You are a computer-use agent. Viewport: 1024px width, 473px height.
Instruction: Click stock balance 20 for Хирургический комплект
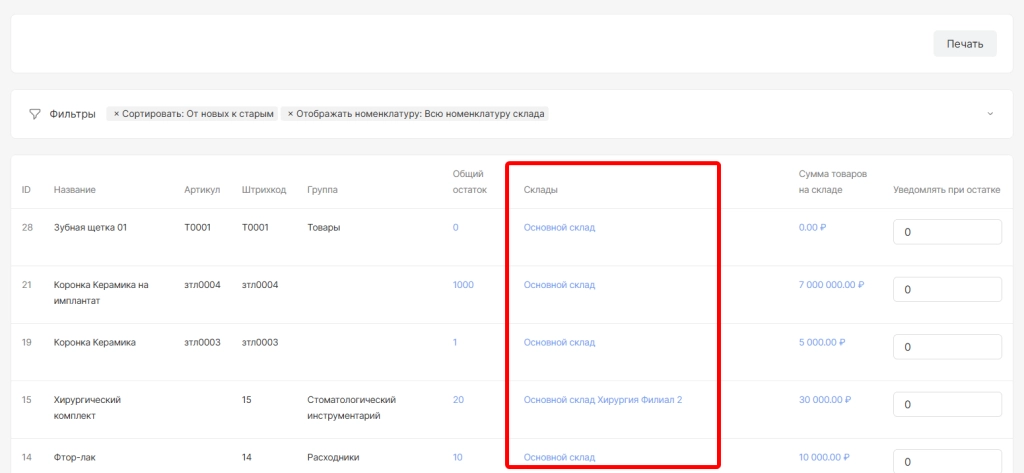point(458,400)
